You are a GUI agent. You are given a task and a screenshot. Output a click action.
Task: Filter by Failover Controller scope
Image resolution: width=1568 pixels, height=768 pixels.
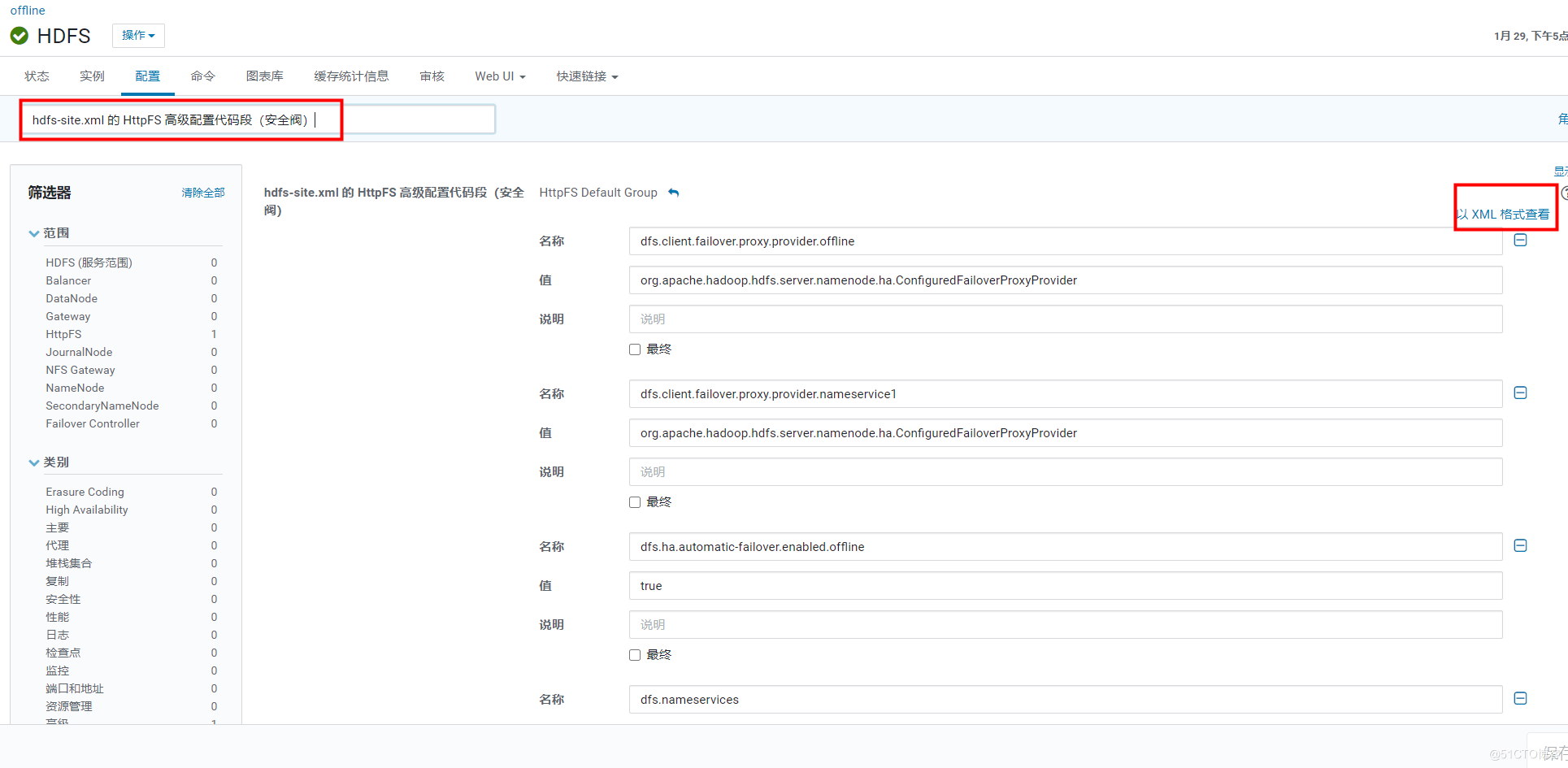tap(93, 423)
